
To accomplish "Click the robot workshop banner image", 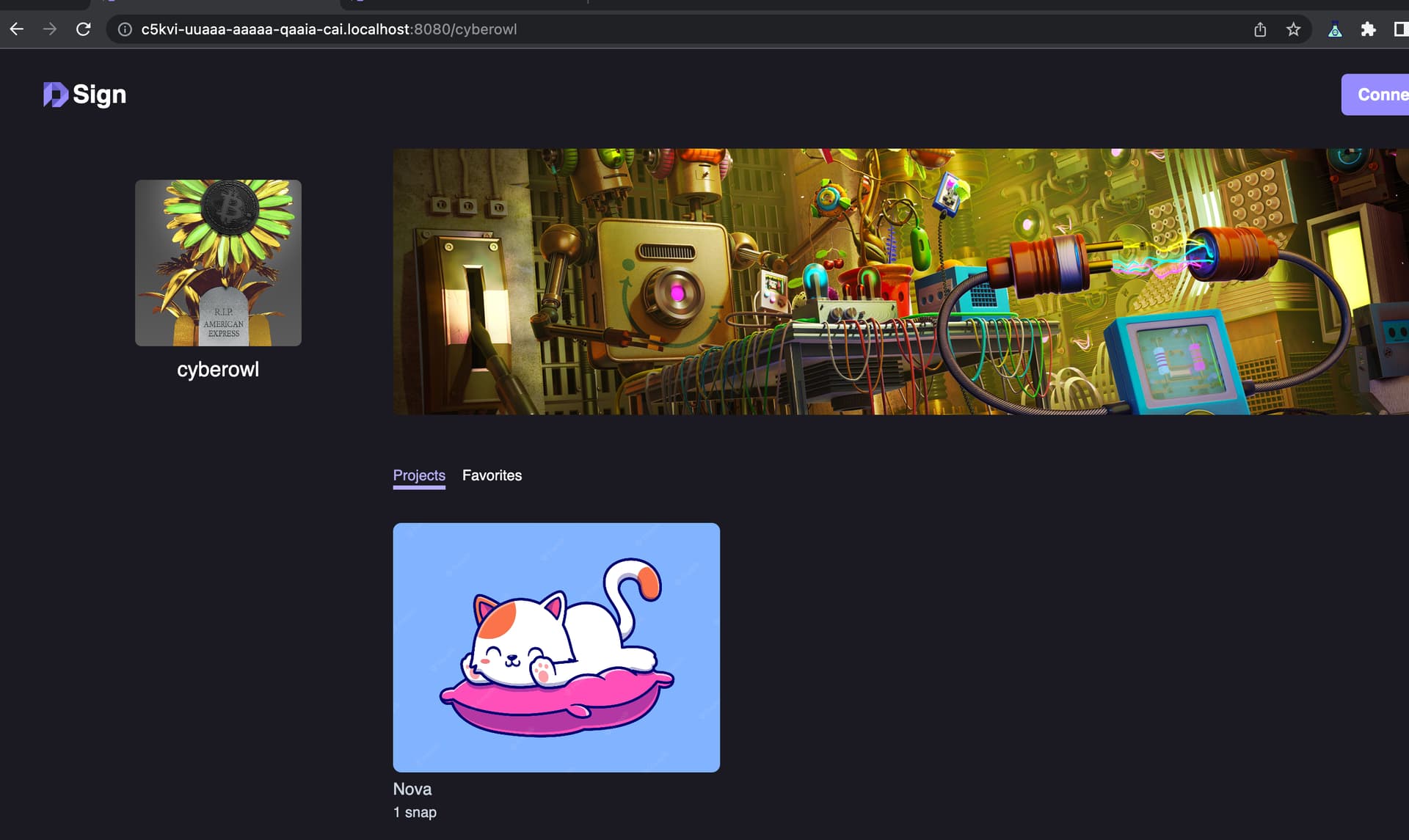I will click(900, 282).
